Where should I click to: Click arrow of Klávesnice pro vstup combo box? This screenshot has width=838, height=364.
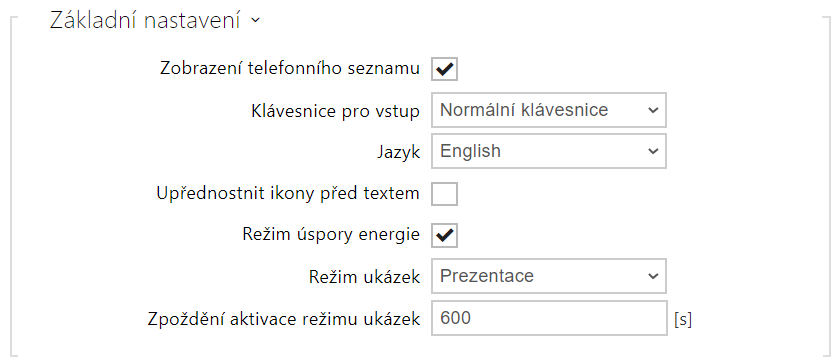click(x=653, y=110)
